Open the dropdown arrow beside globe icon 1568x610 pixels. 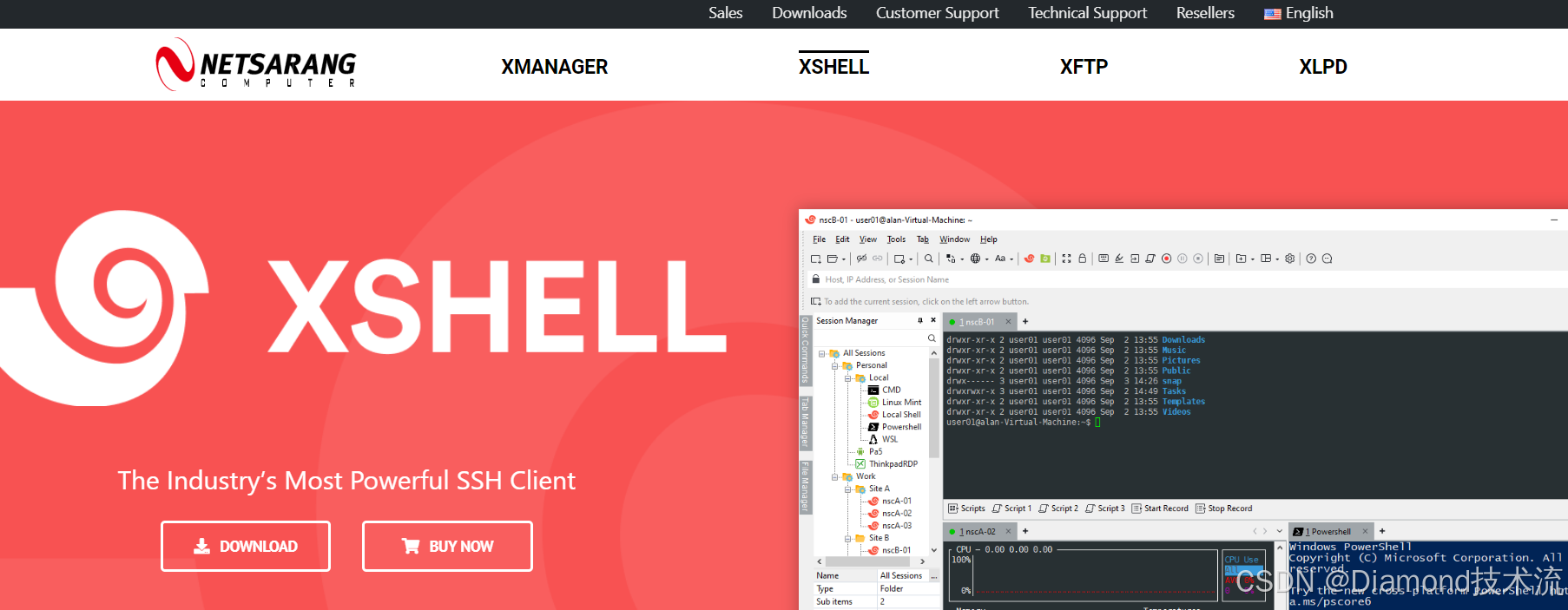[x=987, y=259]
